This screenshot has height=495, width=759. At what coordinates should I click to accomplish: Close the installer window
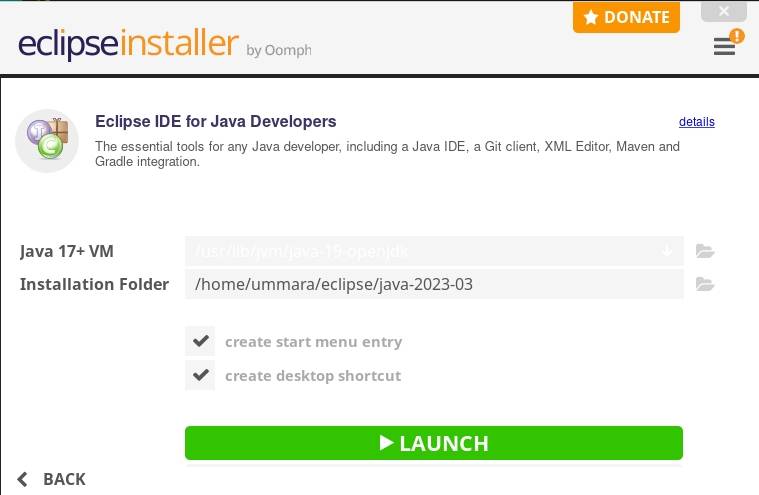click(x=724, y=11)
